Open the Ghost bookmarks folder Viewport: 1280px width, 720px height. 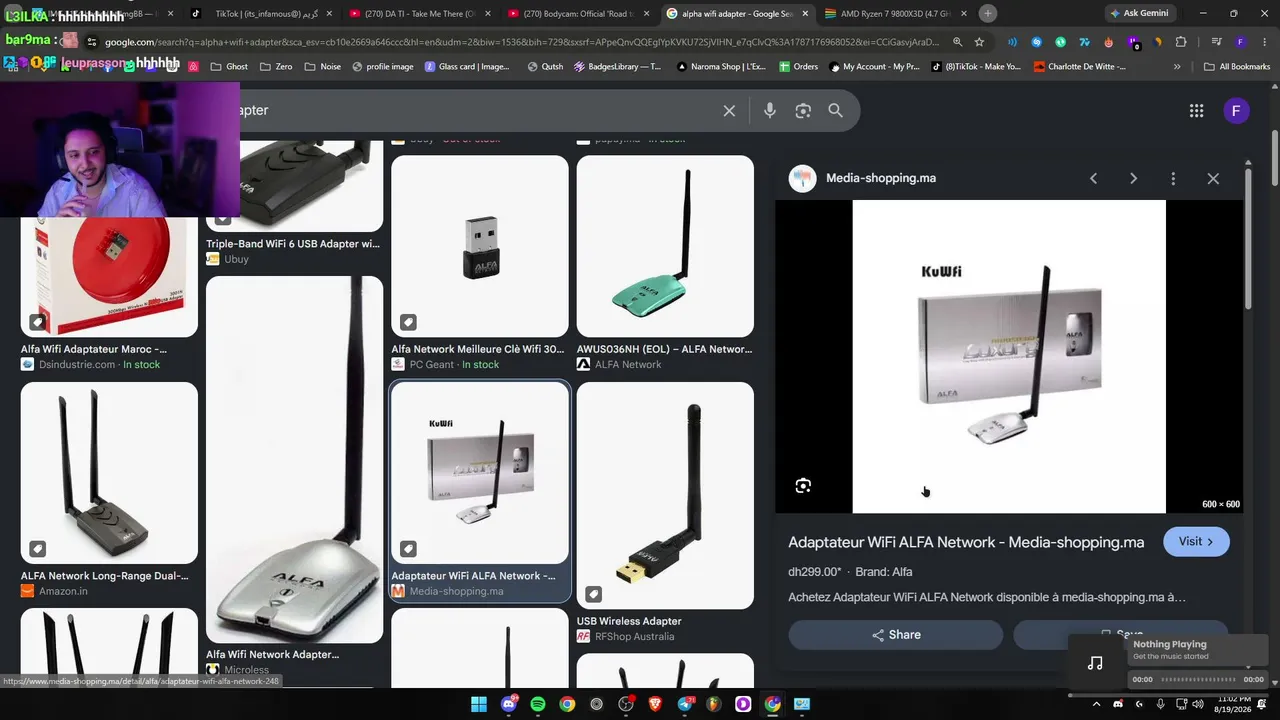228,67
